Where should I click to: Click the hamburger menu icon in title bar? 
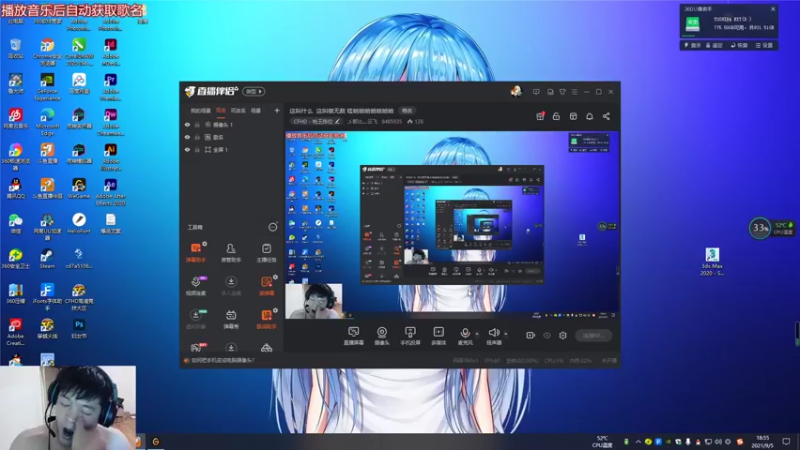coord(574,92)
